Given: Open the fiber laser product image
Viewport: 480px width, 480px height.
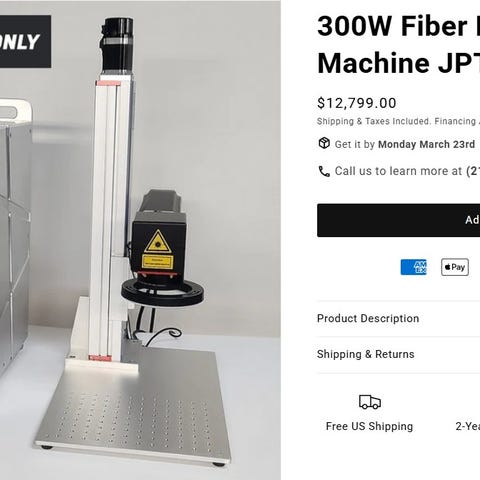Looking at the screenshot, I should tap(140, 240).
